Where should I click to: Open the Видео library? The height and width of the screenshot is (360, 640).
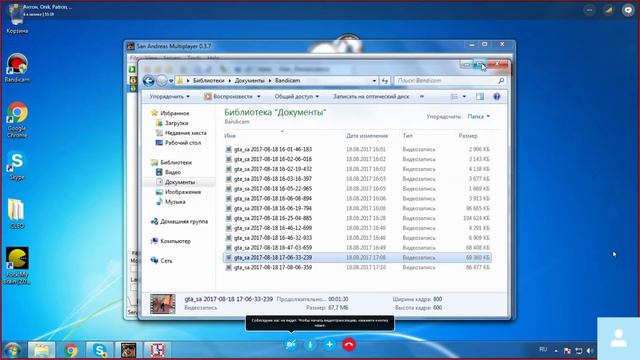[x=168, y=172]
